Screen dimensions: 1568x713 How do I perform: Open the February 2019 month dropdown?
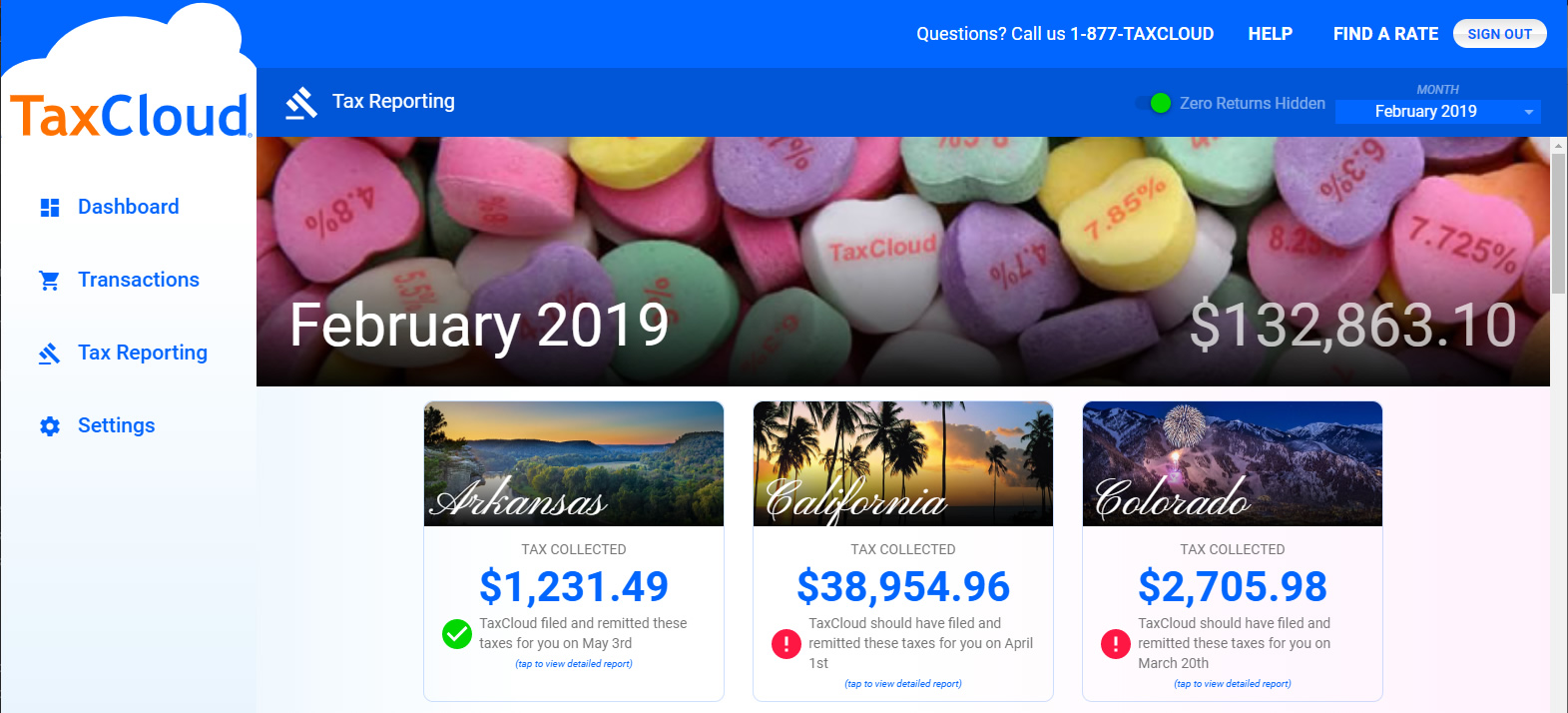pyautogui.click(x=1437, y=112)
